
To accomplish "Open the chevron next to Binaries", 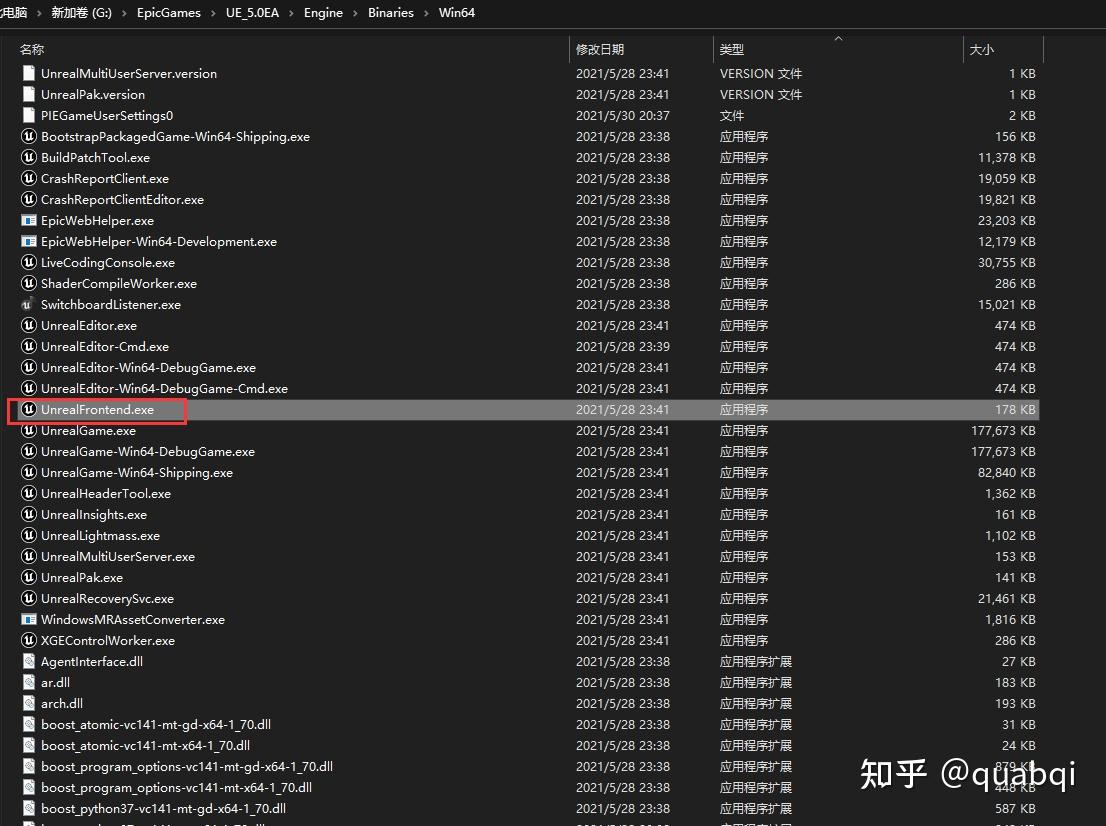I will coord(425,13).
